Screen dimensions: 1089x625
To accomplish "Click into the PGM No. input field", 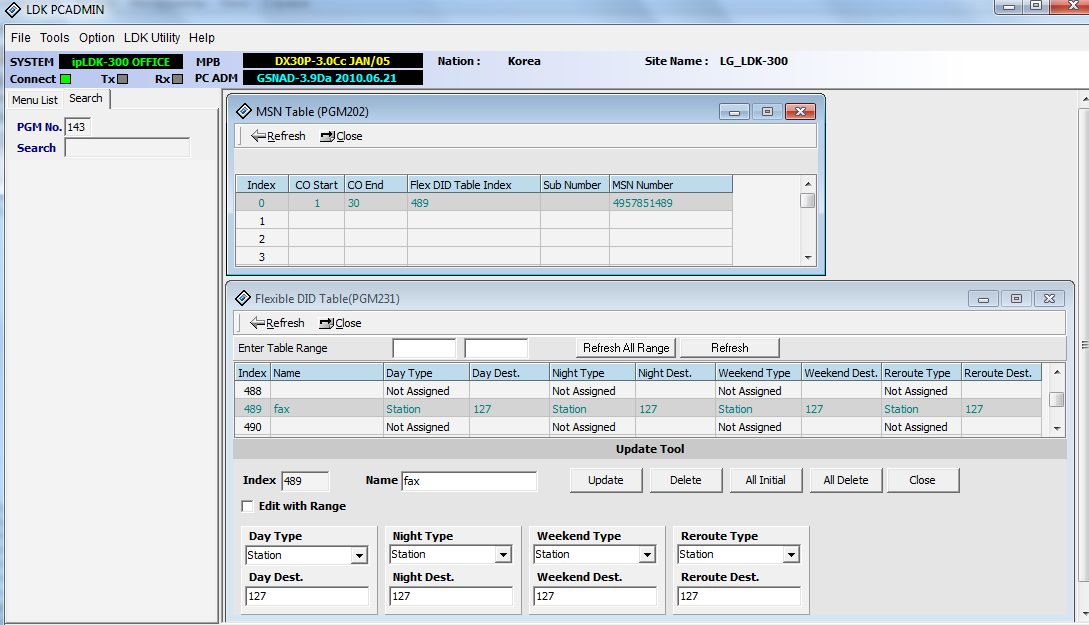I will pyautogui.click(x=77, y=127).
